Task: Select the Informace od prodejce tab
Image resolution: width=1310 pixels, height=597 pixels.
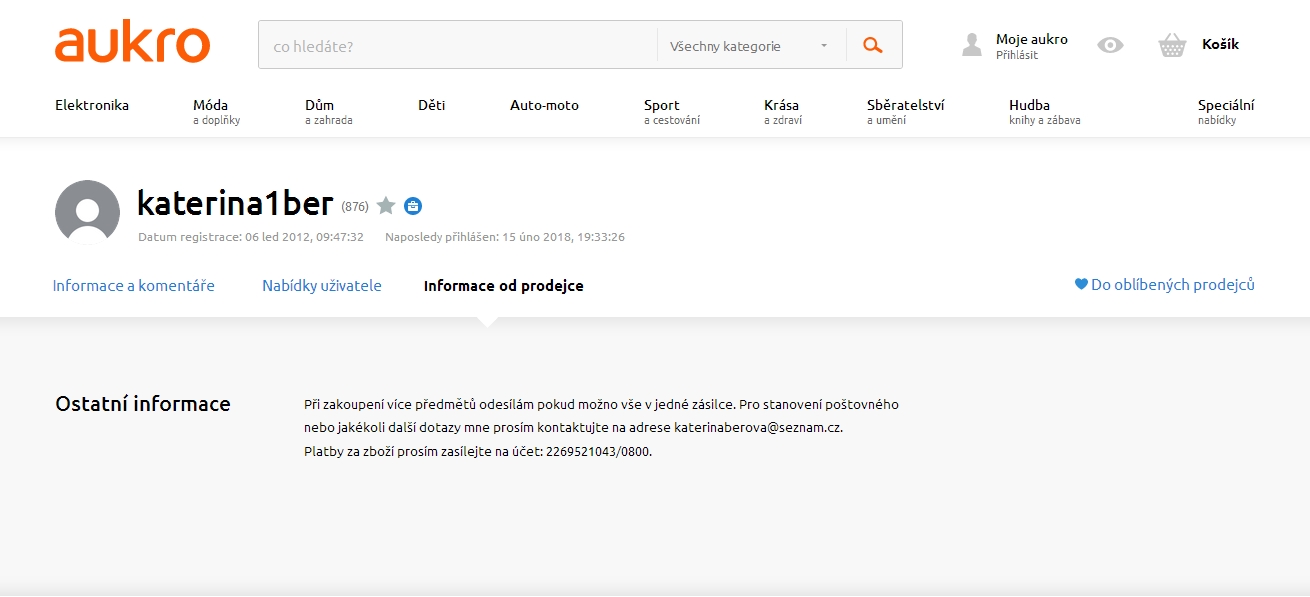Action: pos(503,286)
